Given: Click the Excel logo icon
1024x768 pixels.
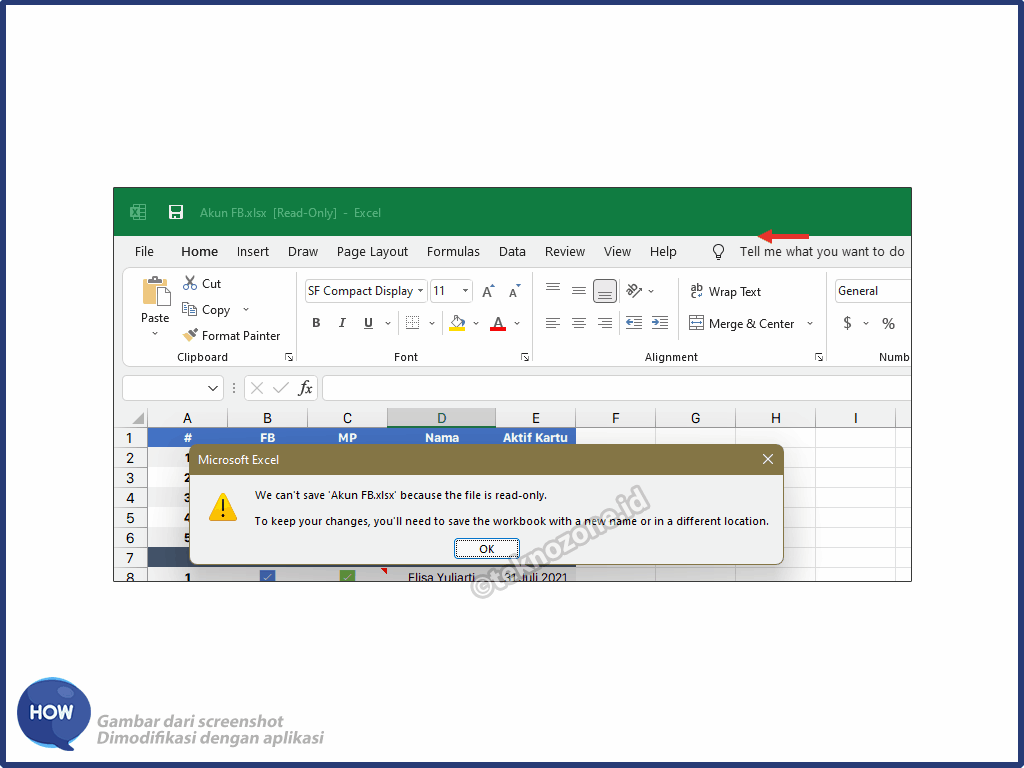Looking at the screenshot, I should point(138,212).
